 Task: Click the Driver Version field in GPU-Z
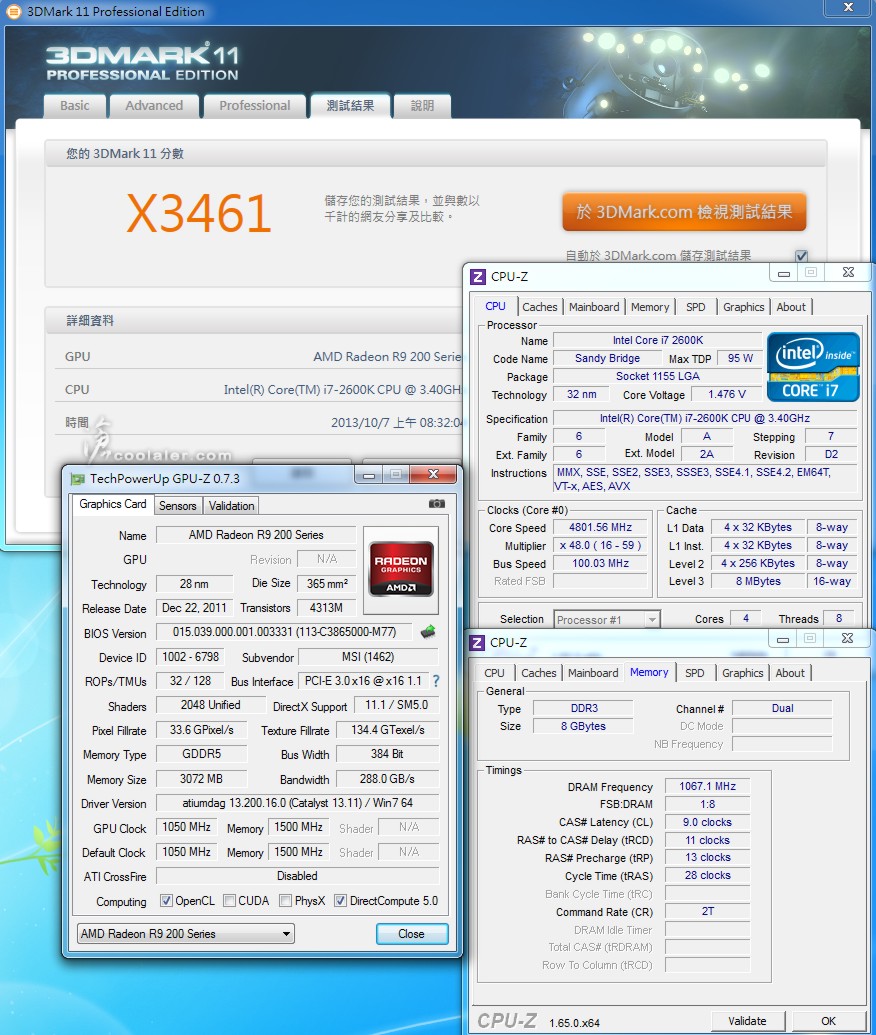pos(298,803)
